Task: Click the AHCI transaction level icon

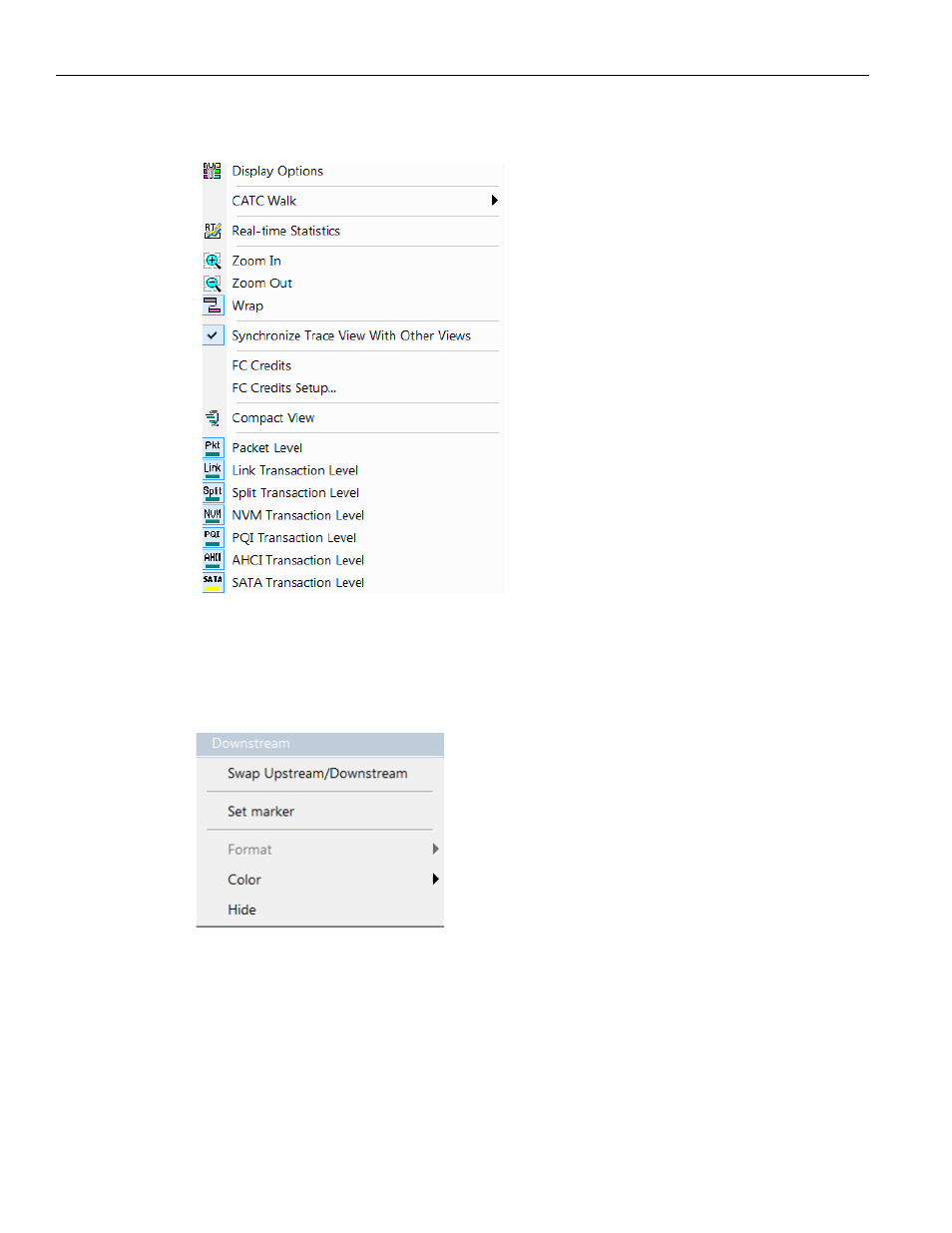Action: pyautogui.click(x=213, y=560)
